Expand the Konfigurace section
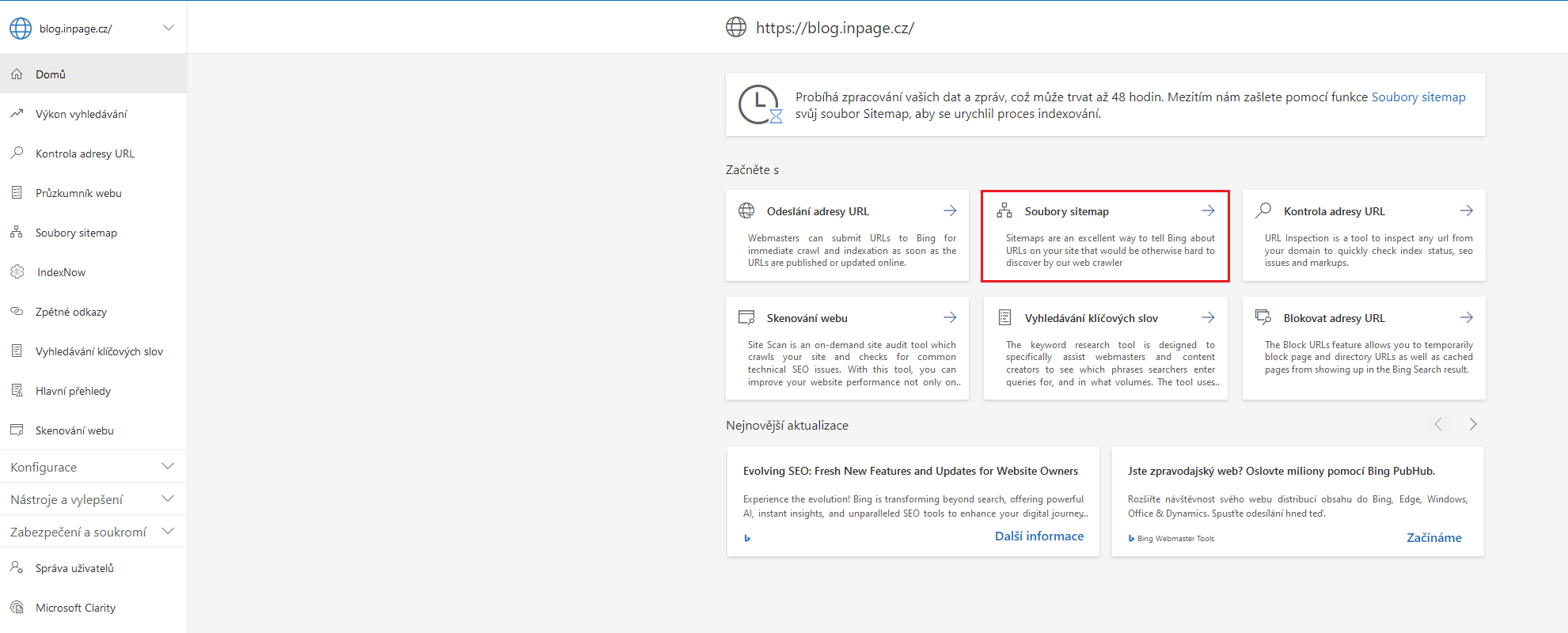Image resolution: width=1568 pixels, height=633 pixels. point(168,467)
